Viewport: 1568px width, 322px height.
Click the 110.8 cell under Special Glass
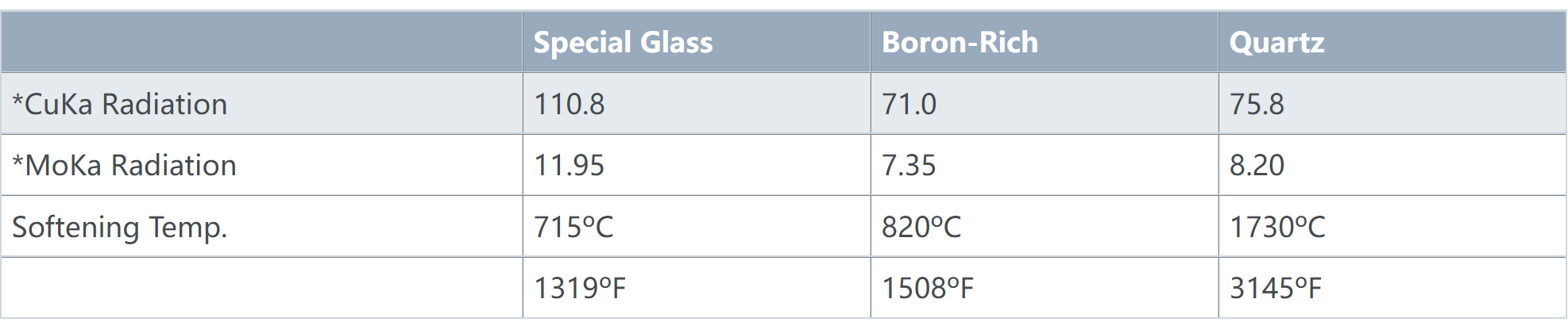(697, 104)
